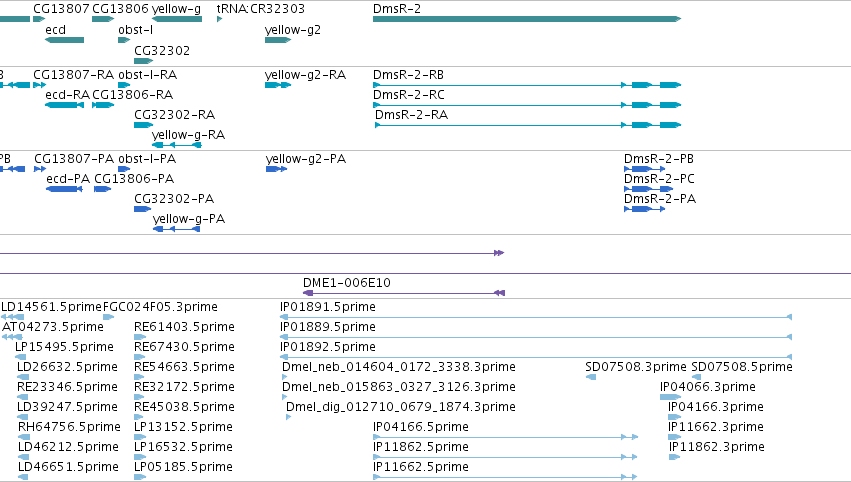Image resolution: width=851 pixels, height=482 pixels.
Task: Select the LP13152.5prime EST label
Action: click(183, 427)
